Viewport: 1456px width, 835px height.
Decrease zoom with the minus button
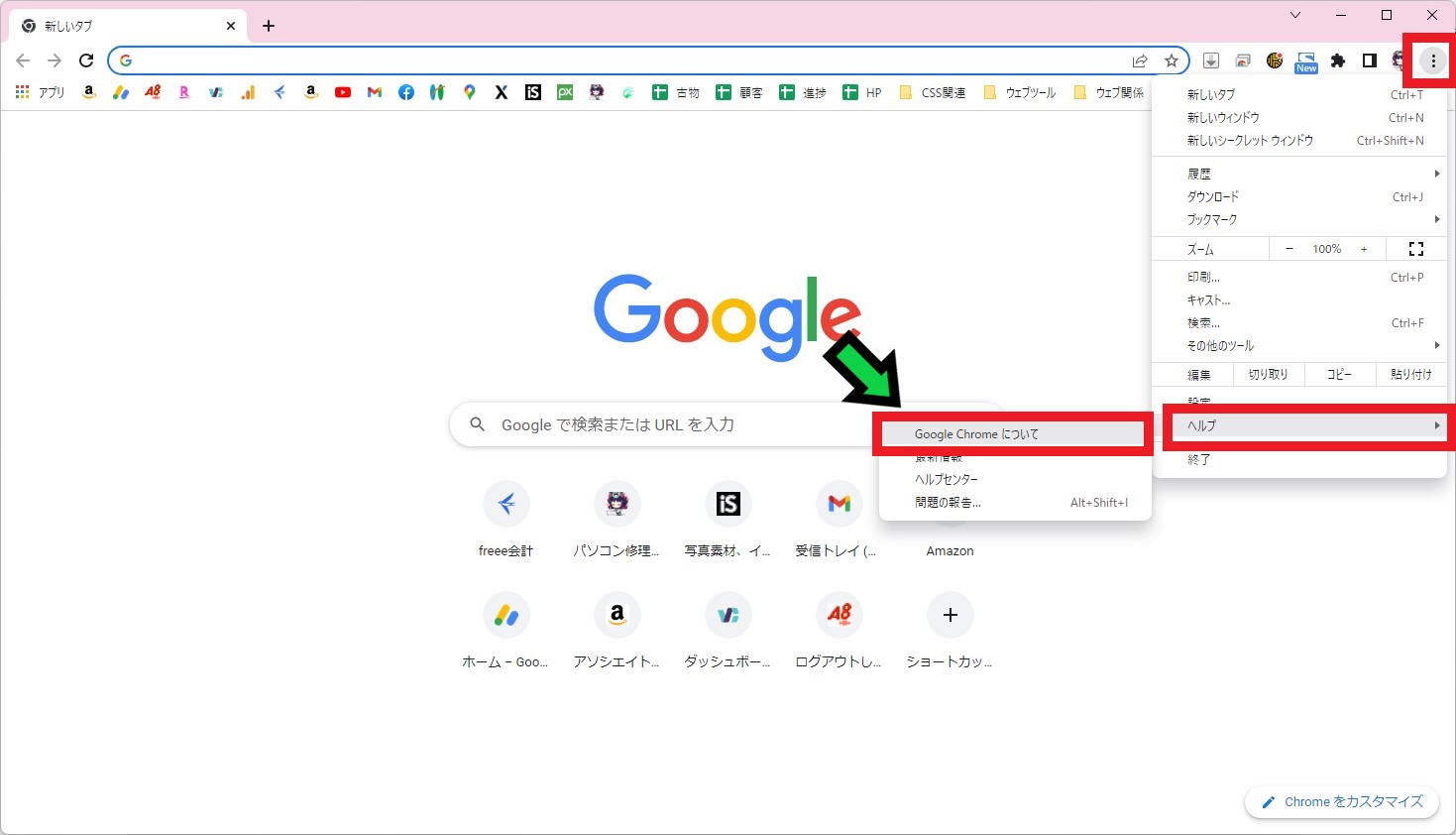pos(1288,249)
